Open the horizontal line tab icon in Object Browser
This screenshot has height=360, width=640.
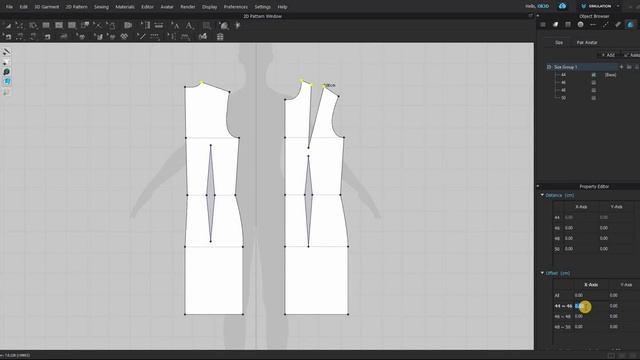click(x=593, y=24)
